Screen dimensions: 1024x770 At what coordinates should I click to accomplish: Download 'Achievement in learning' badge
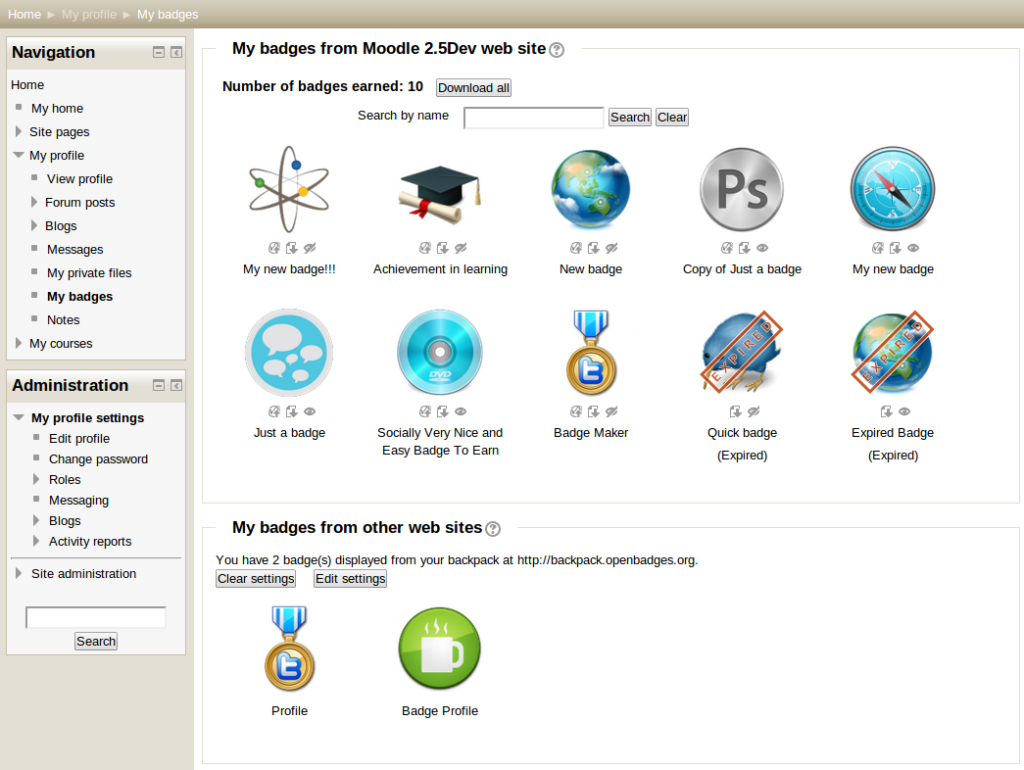coord(442,248)
